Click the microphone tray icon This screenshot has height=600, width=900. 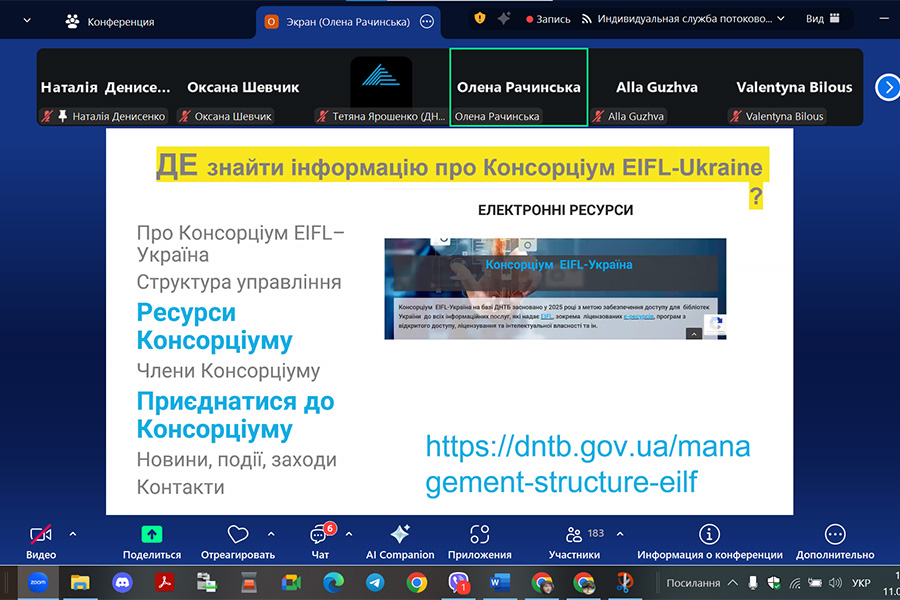coord(752,583)
